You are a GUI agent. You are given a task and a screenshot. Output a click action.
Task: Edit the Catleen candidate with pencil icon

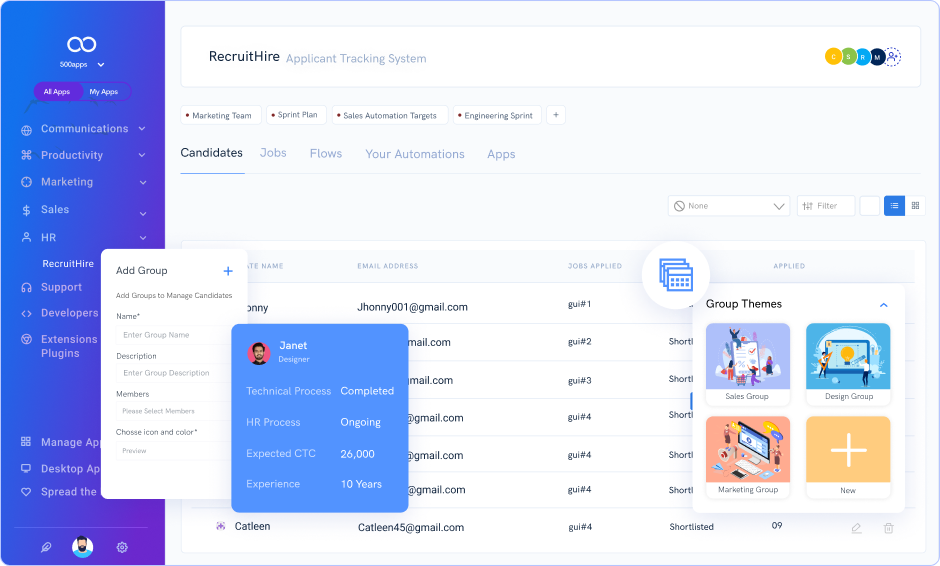coord(856,527)
